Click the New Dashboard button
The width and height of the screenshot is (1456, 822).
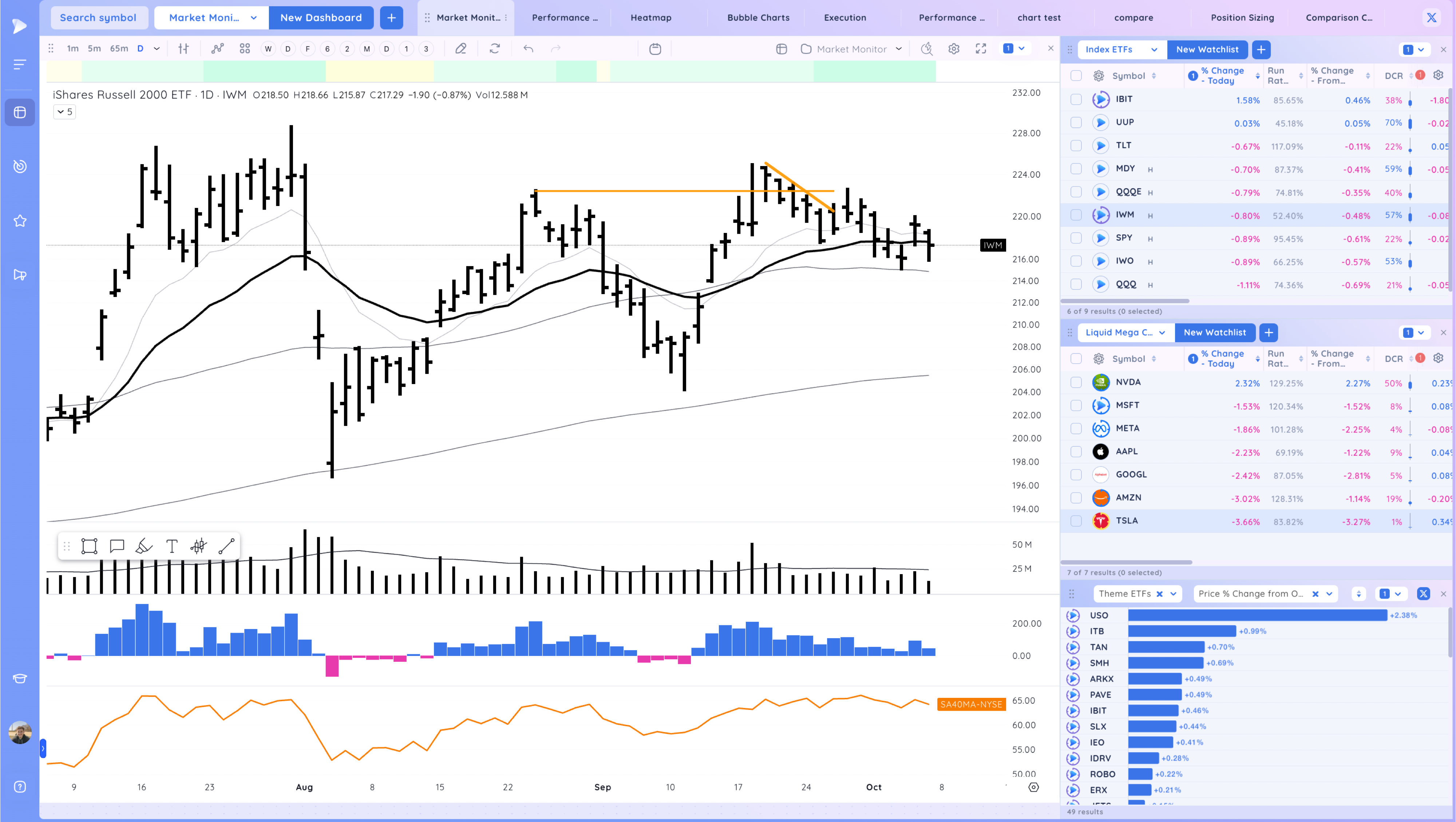click(x=320, y=17)
